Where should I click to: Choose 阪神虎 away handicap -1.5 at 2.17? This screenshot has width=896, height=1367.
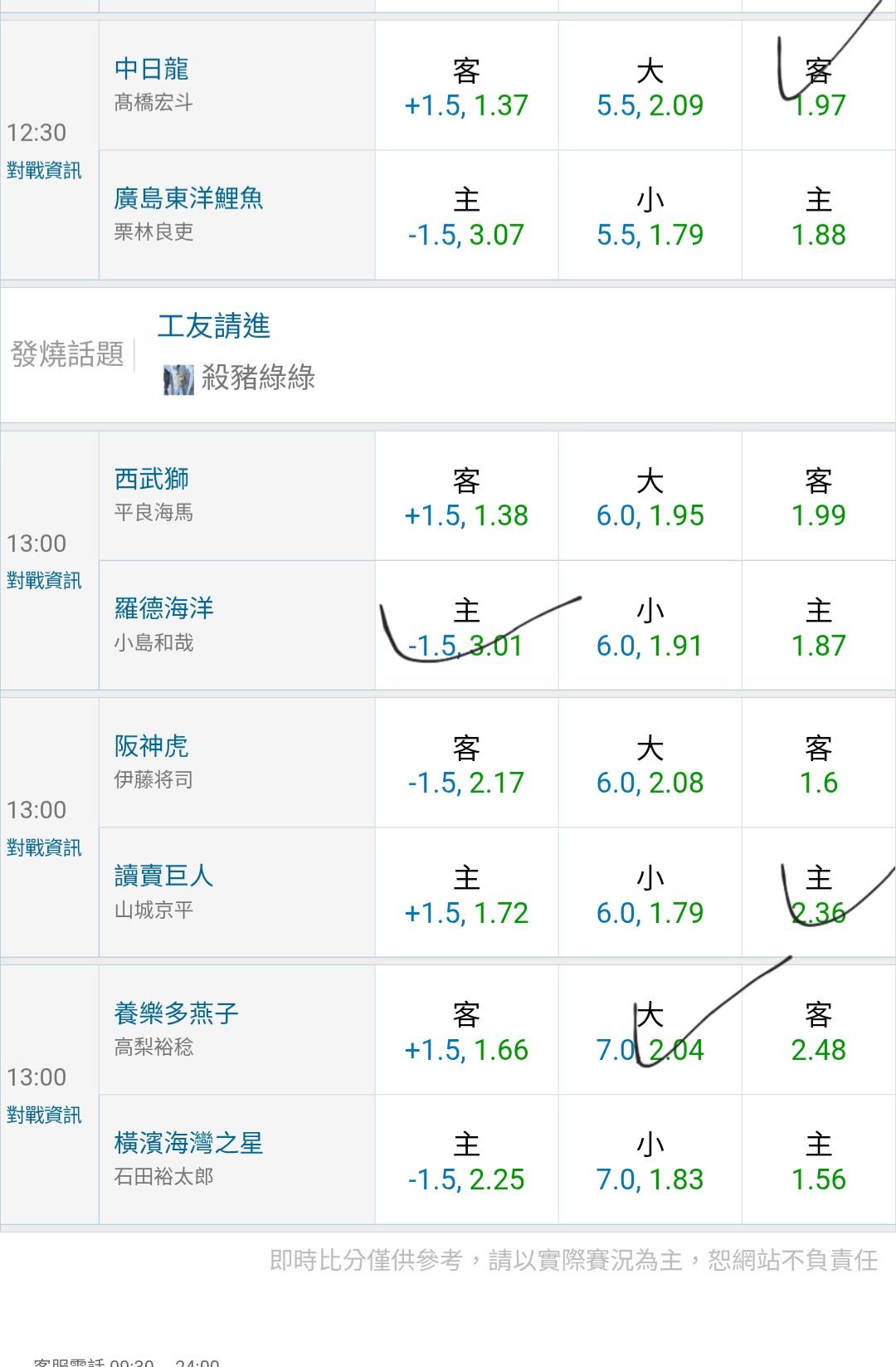tap(466, 765)
